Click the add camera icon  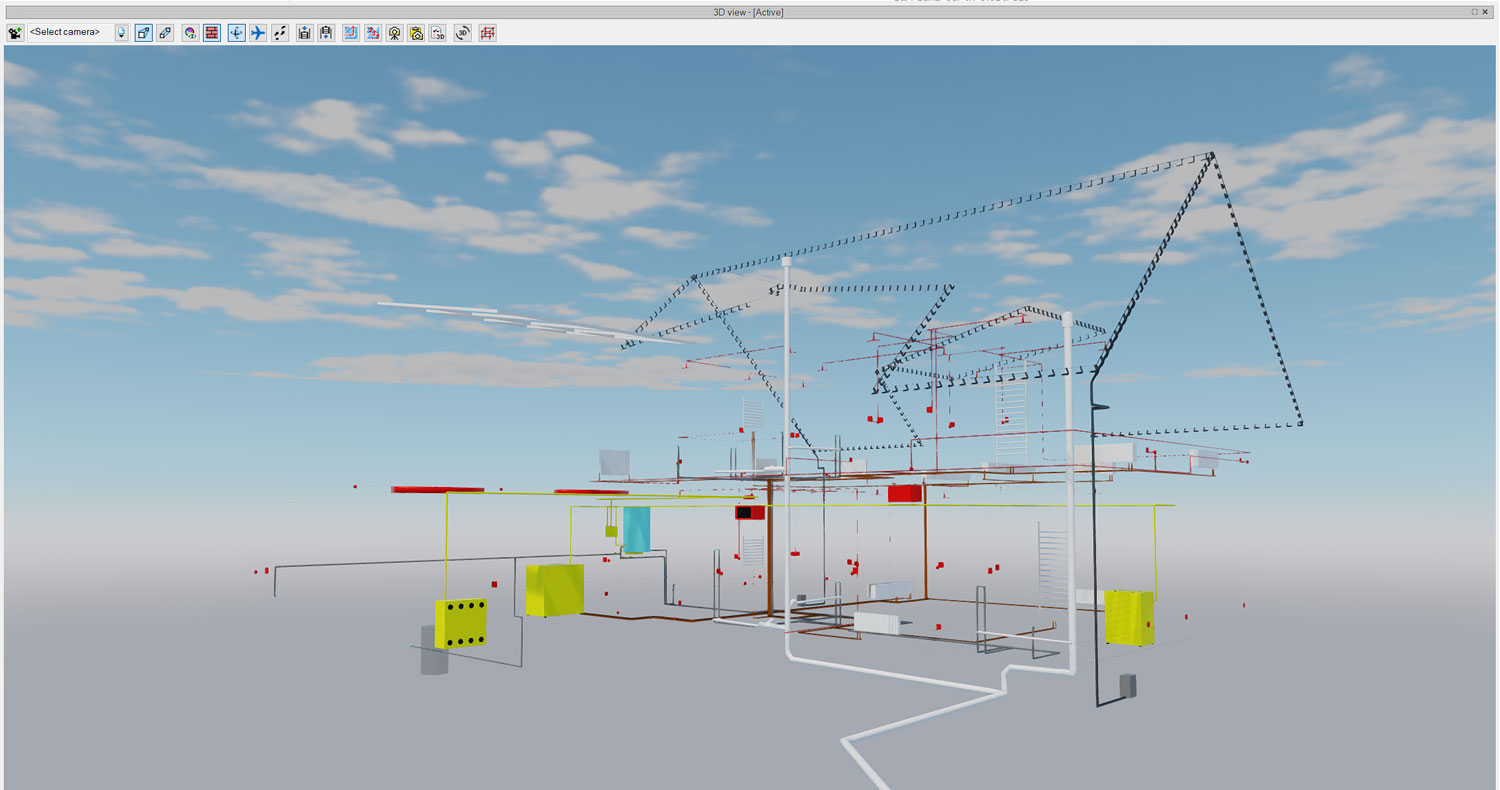15,33
